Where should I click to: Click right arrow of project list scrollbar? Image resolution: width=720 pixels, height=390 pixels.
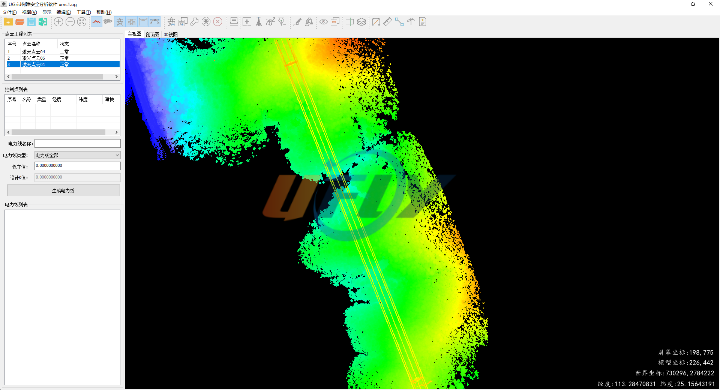pyautogui.click(x=117, y=77)
